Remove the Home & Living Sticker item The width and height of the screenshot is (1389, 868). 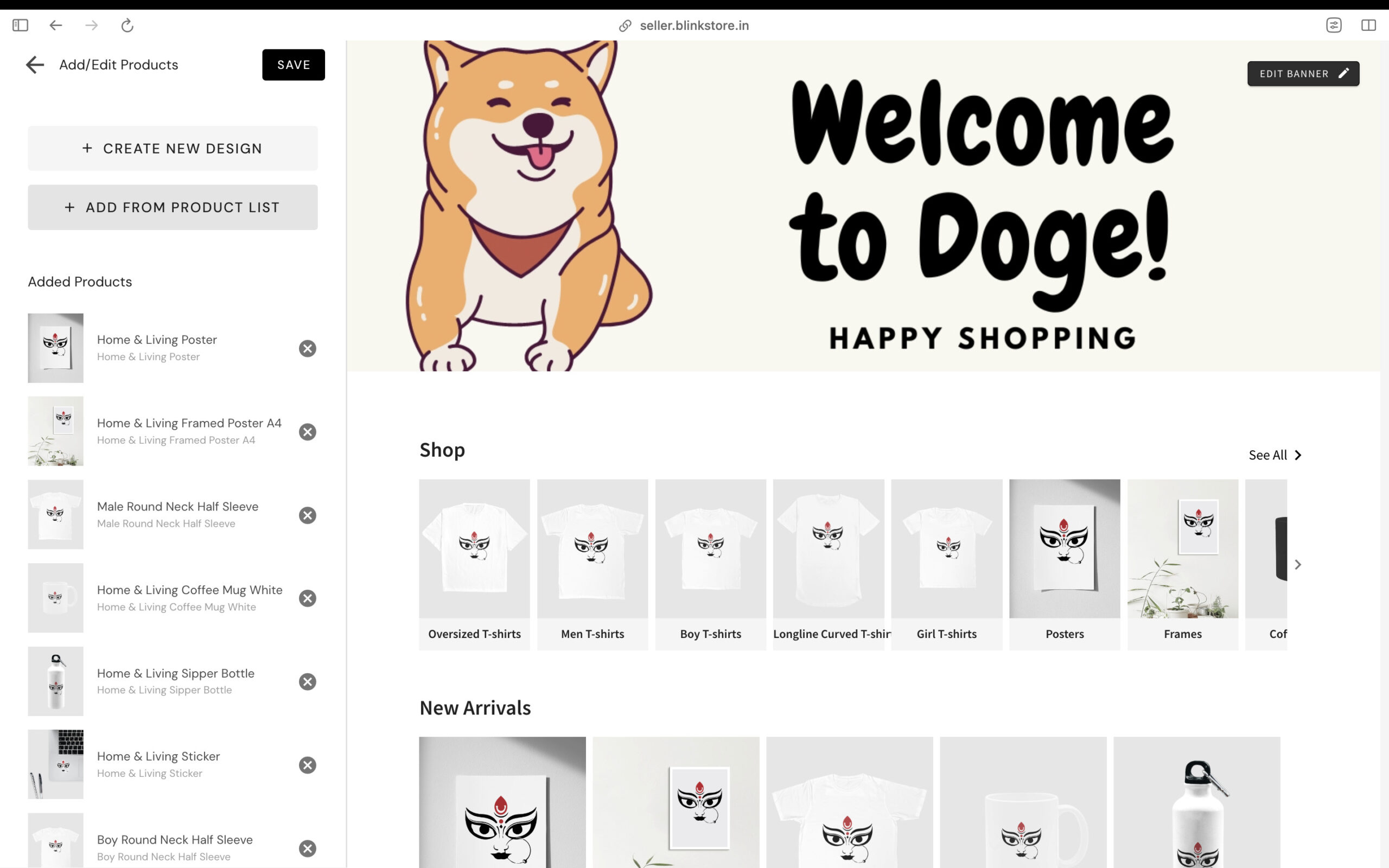point(308,765)
